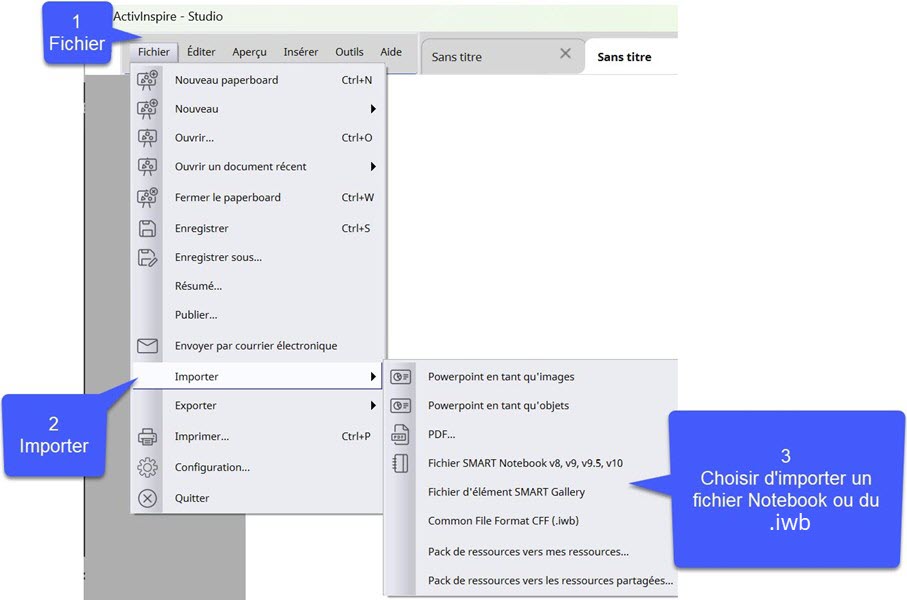Click the SMART Notebook file icon
The height and width of the screenshot is (600, 907).
(x=400, y=463)
